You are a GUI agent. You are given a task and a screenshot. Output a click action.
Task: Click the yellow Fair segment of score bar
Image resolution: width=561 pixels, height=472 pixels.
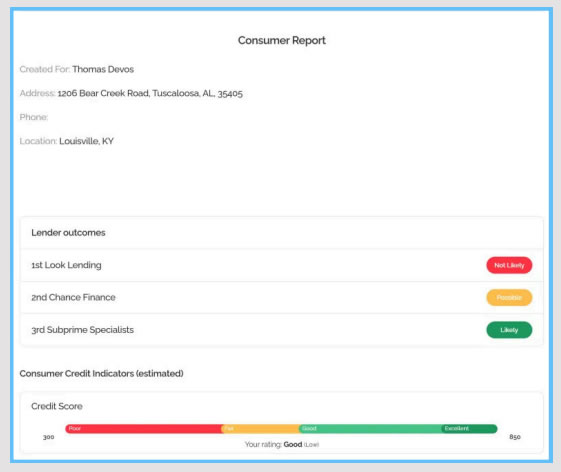(x=261, y=429)
